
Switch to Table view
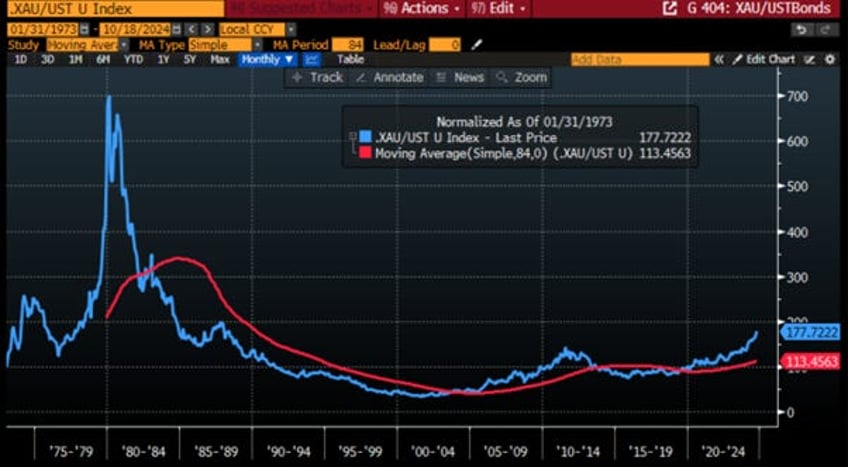(x=350, y=59)
